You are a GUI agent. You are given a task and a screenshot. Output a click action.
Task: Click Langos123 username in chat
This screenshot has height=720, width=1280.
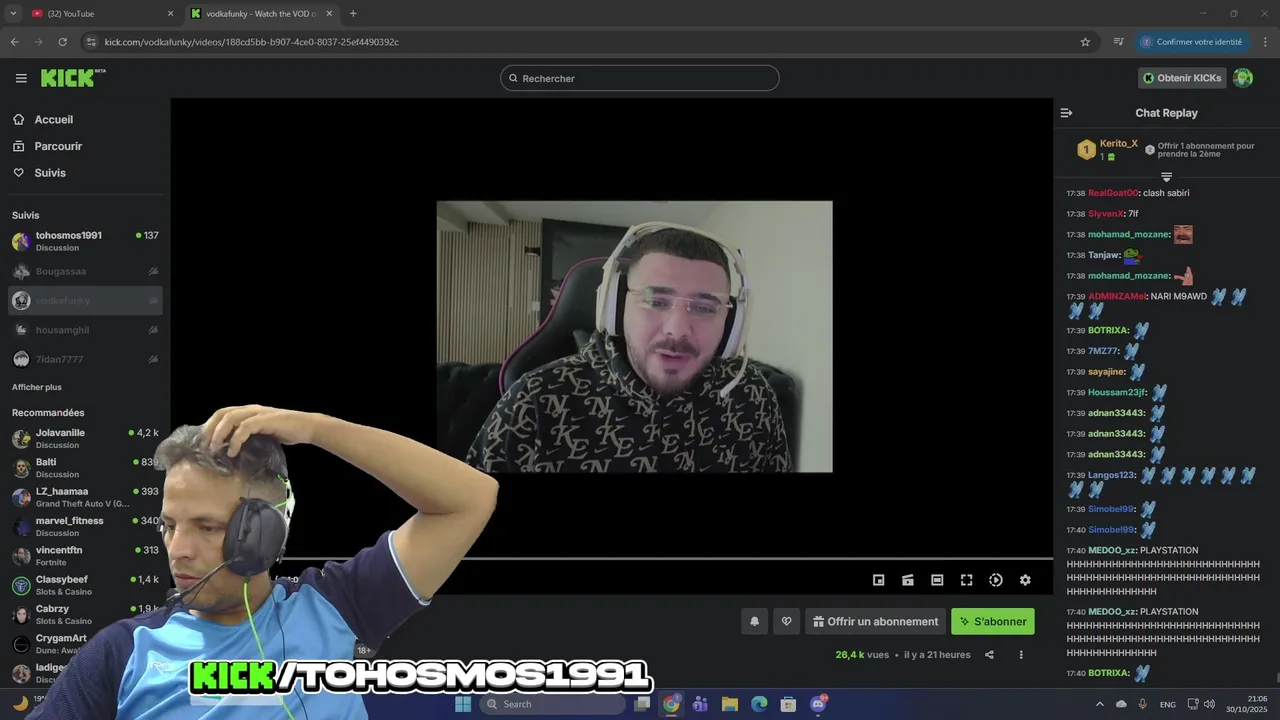(x=1111, y=475)
